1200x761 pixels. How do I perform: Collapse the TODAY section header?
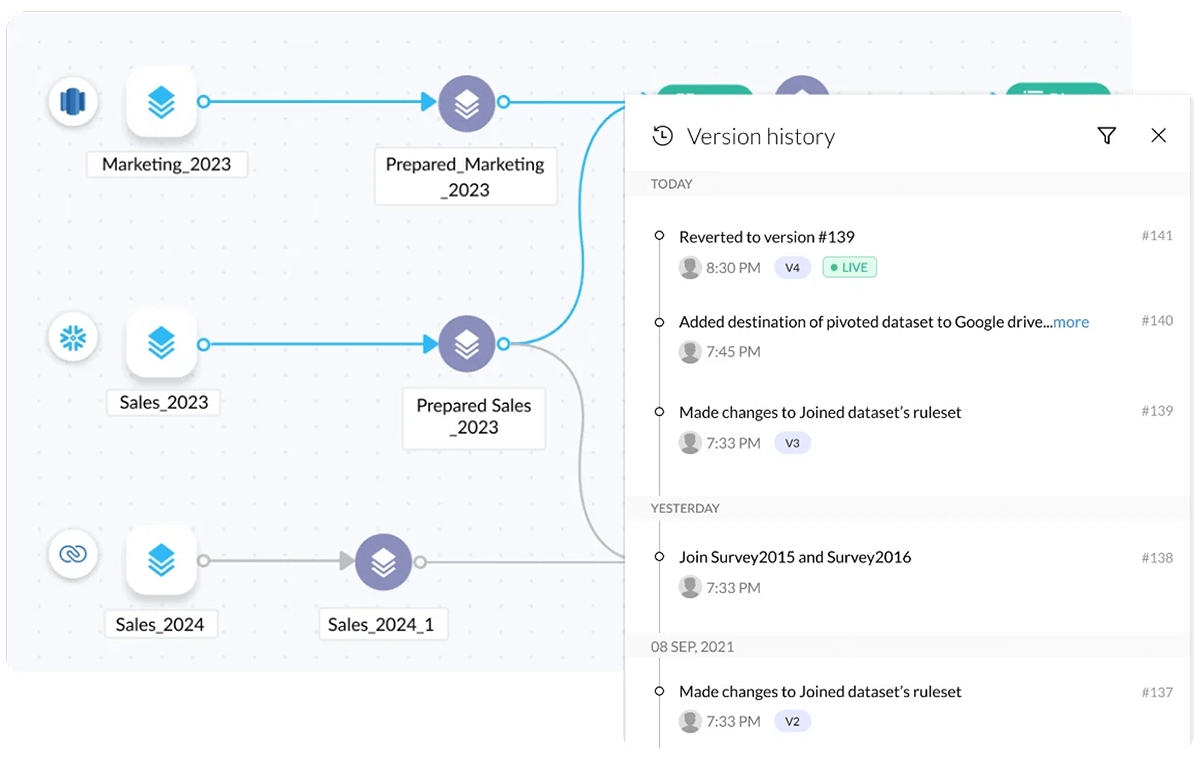point(670,184)
